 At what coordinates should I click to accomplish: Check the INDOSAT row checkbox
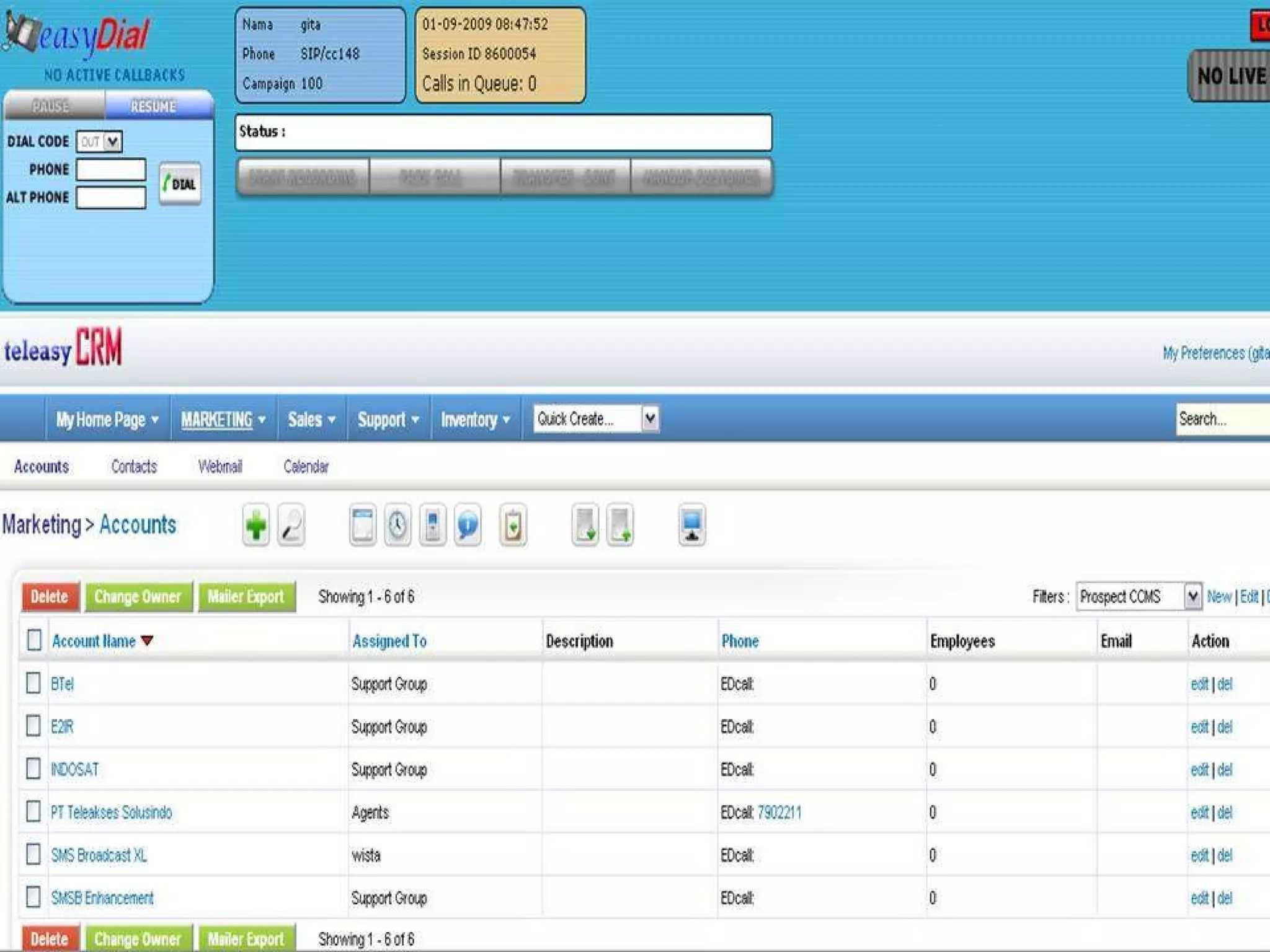pyautogui.click(x=33, y=769)
